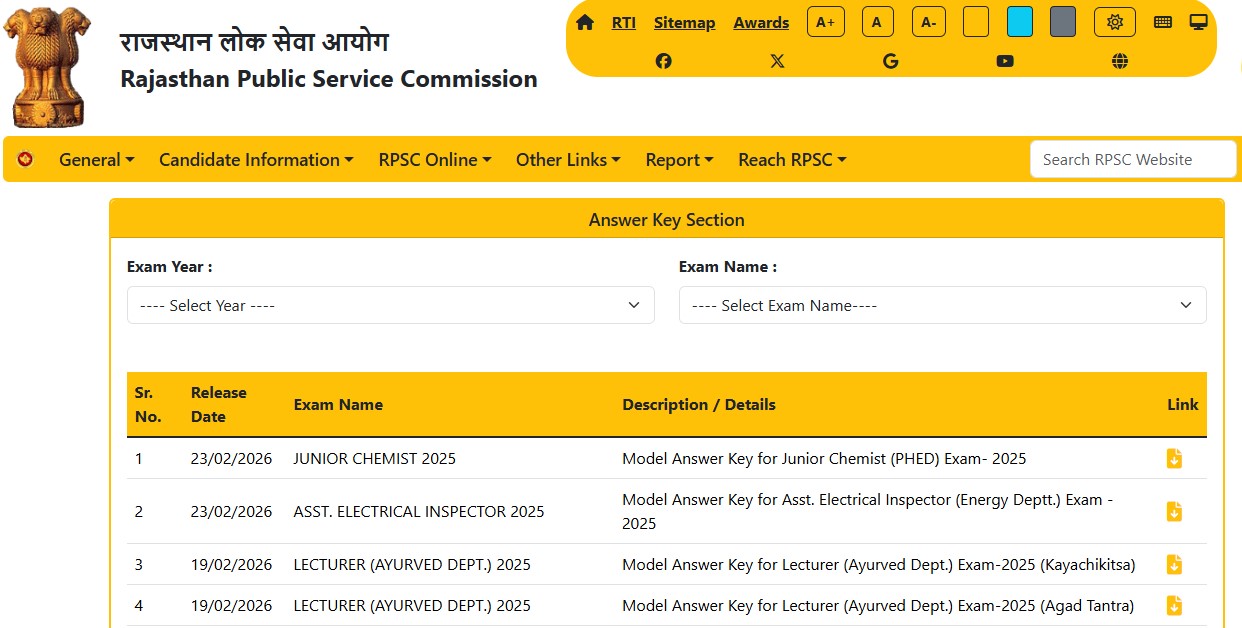Open RPSC's Facebook page icon
The width and height of the screenshot is (1242, 628).
(663, 60)
